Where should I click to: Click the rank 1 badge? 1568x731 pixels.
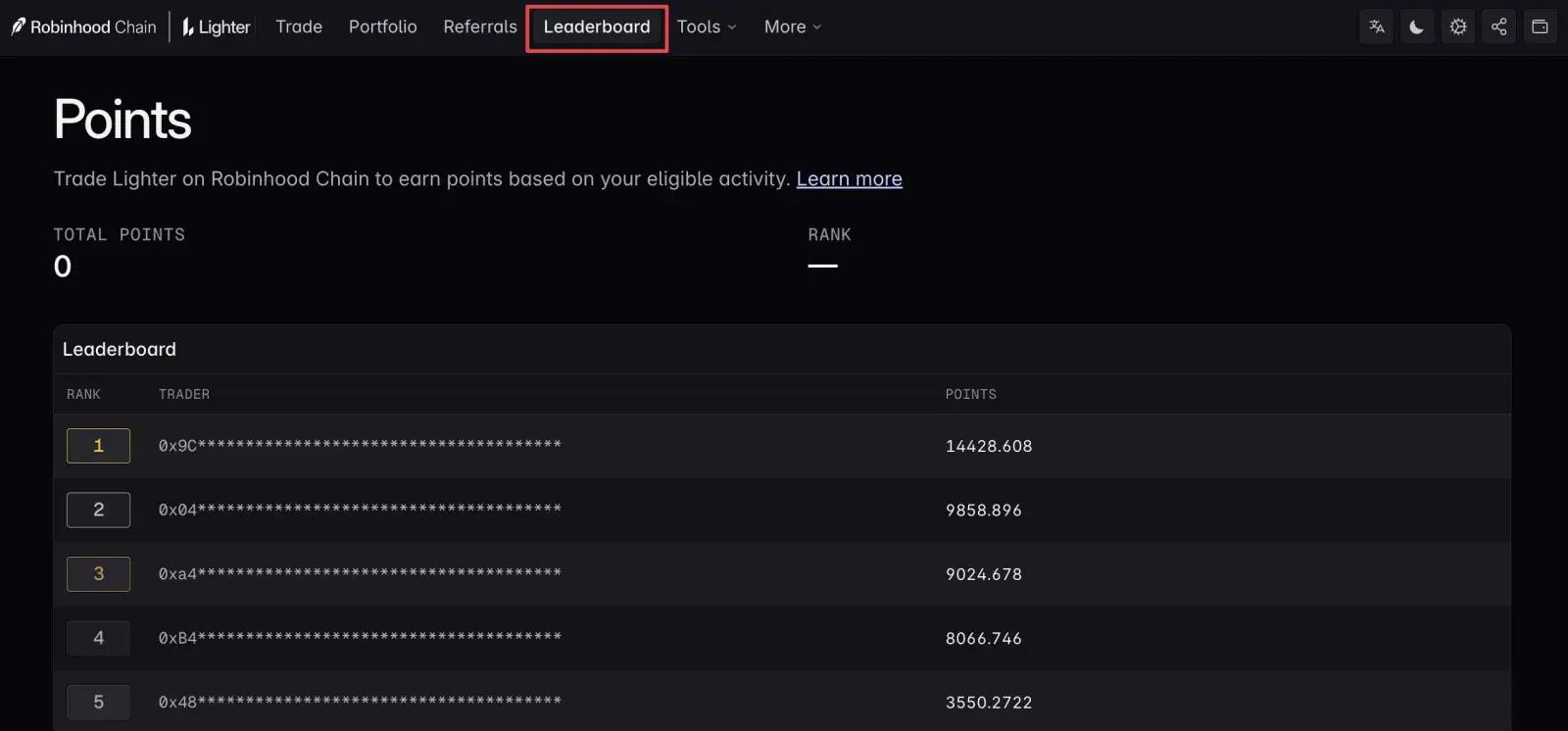coord(98,446)
